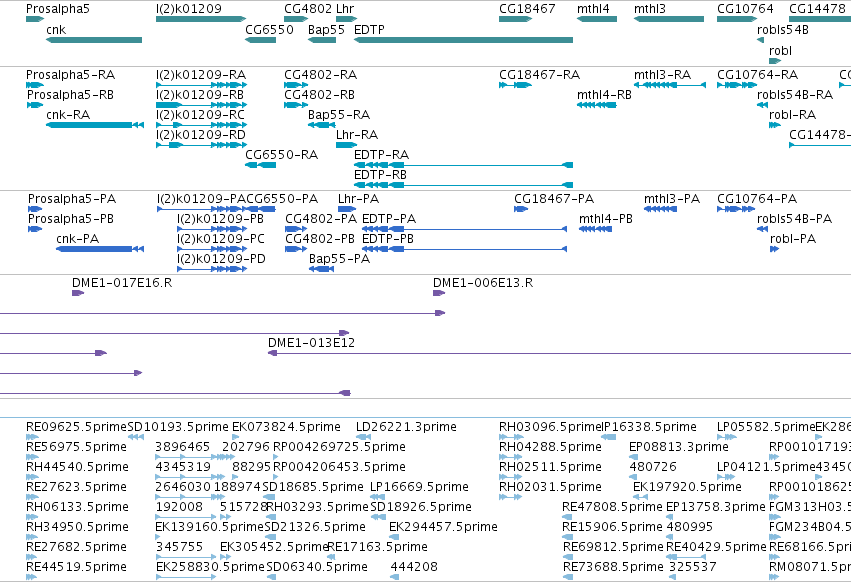The height and width of the screenshot is (582, 851).
Task: Click protein l(2)k01209-PD label
Action: coord(221,259)
